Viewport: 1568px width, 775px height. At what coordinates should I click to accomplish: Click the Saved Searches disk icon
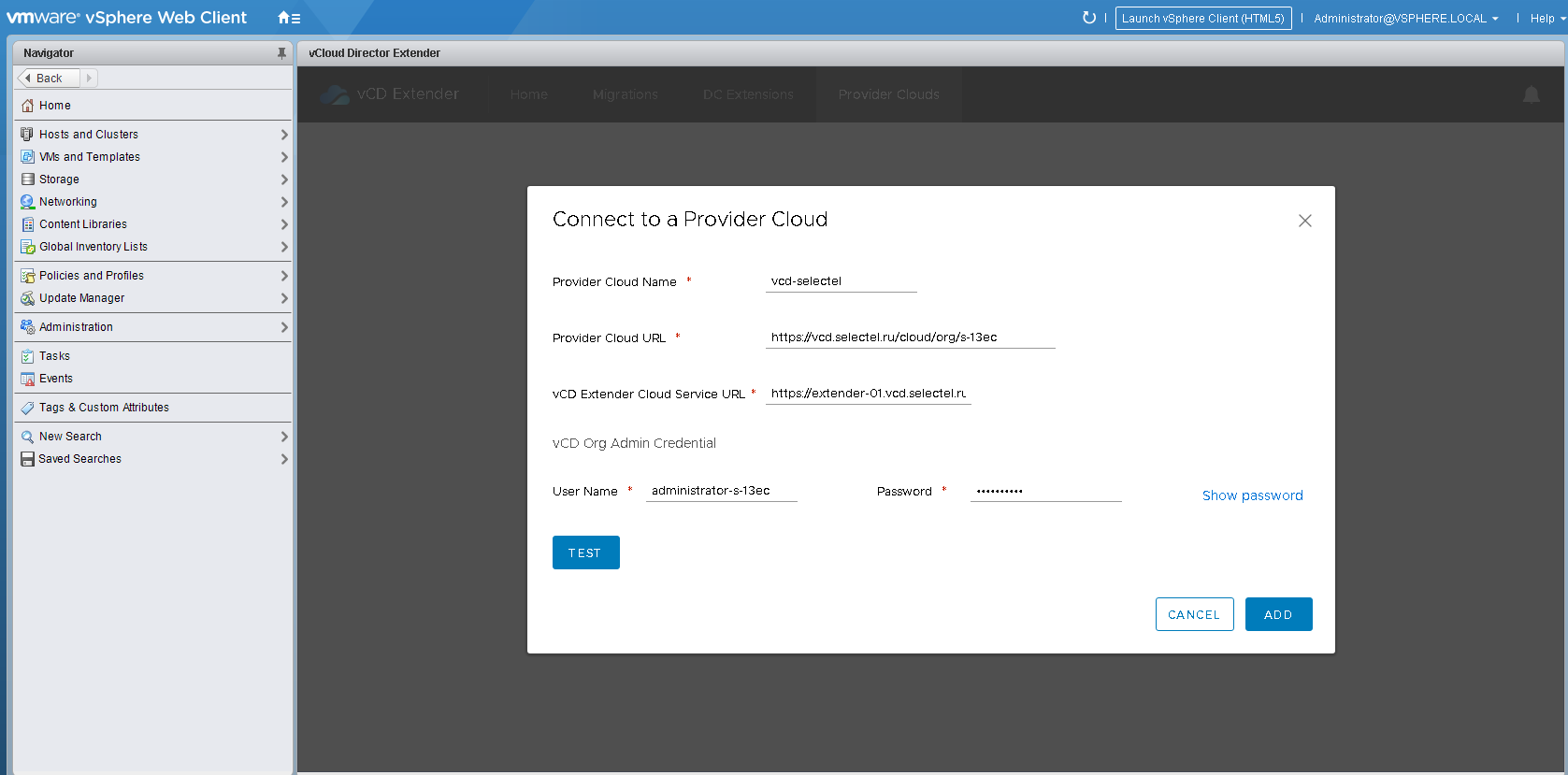[28, 459]
